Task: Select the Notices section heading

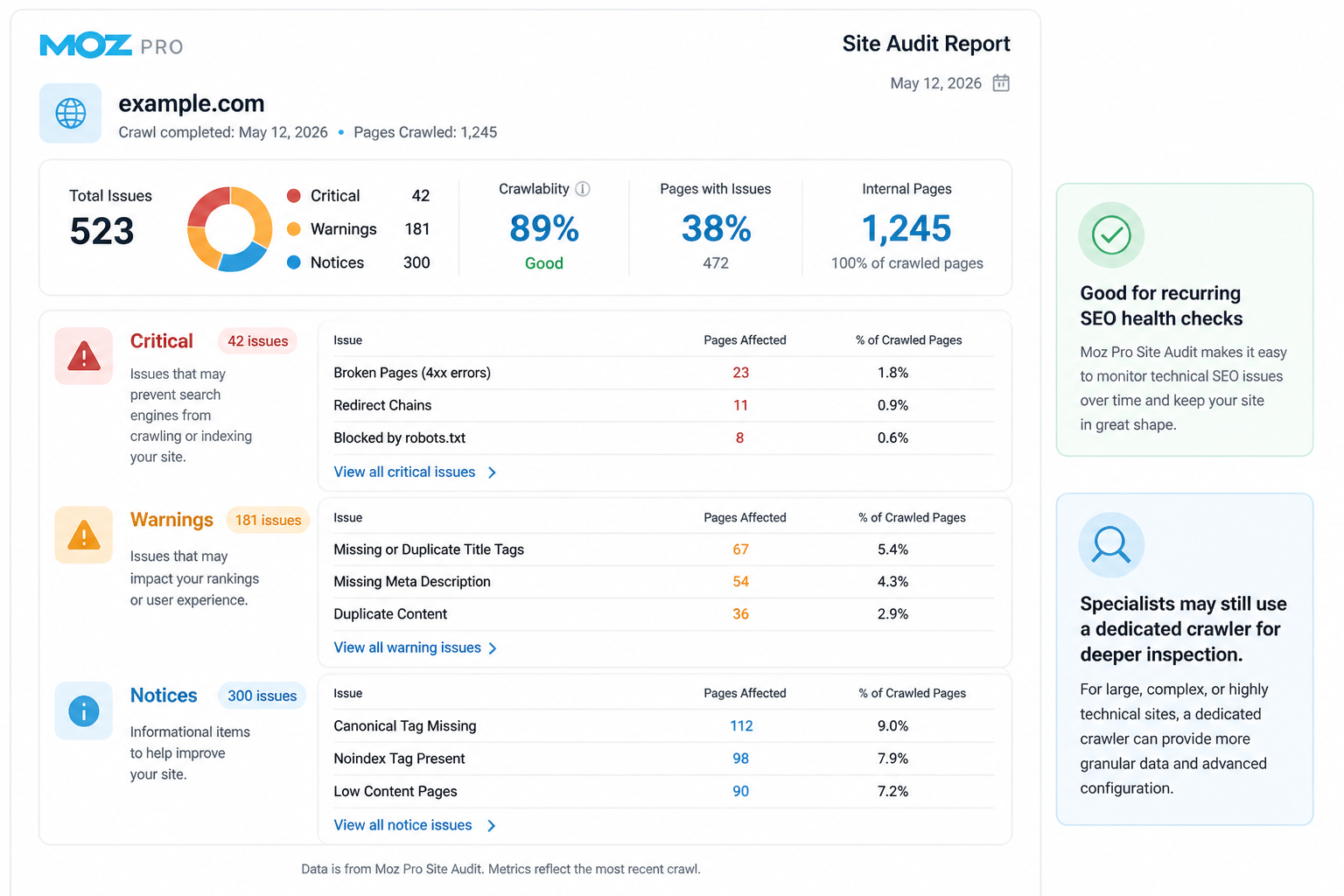Action: pyautogui.click(x=164, y=696)
